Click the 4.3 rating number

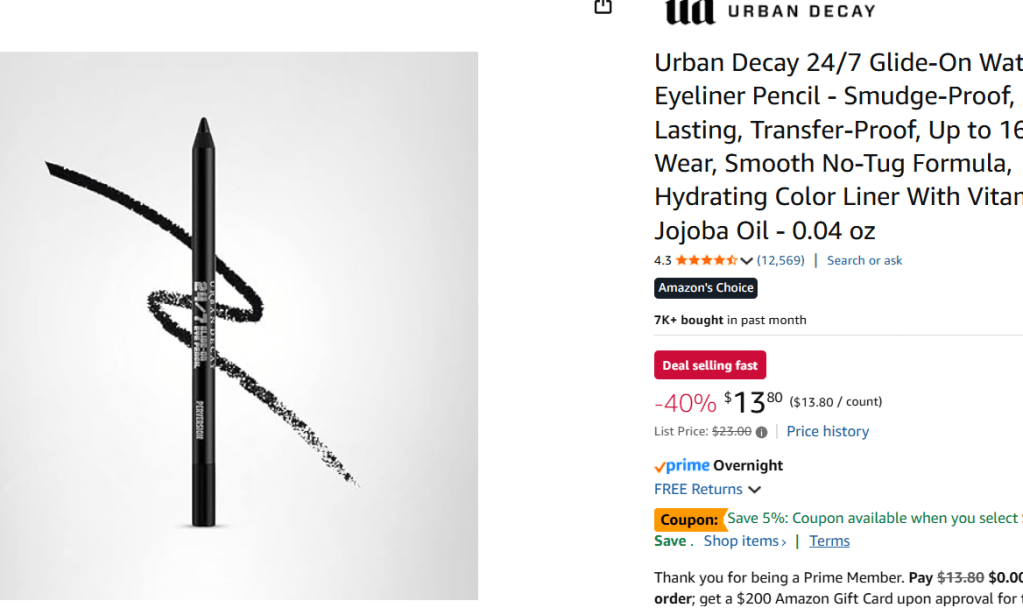click(x=663, y=261)
